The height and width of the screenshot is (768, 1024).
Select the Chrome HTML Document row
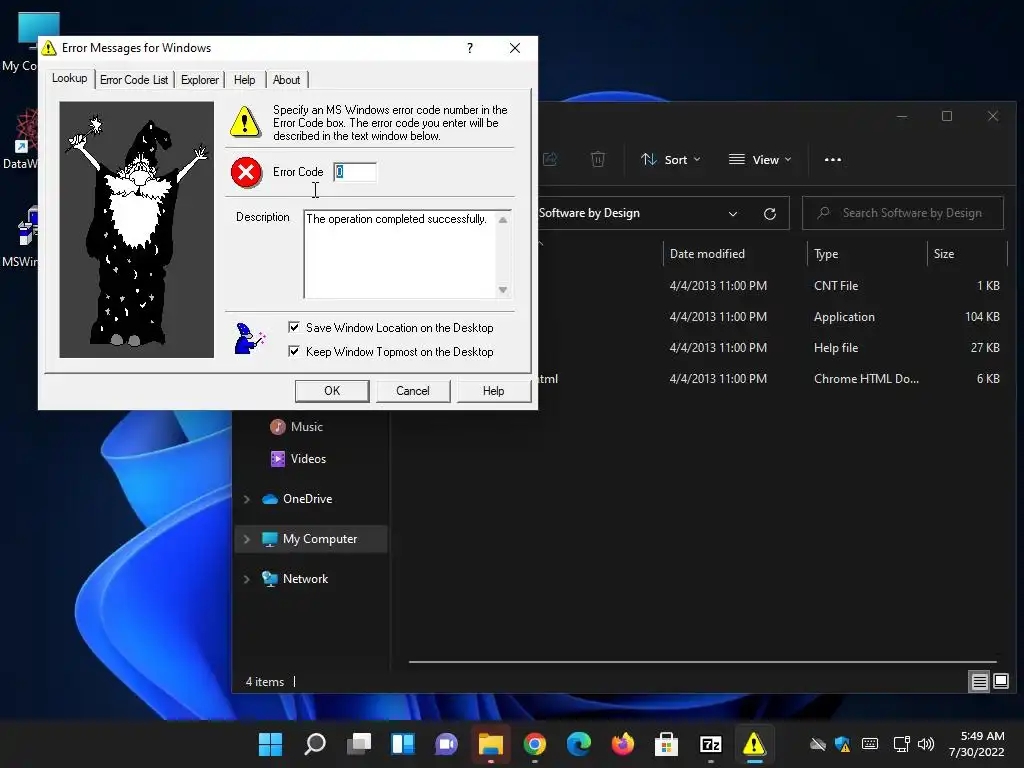771,379
